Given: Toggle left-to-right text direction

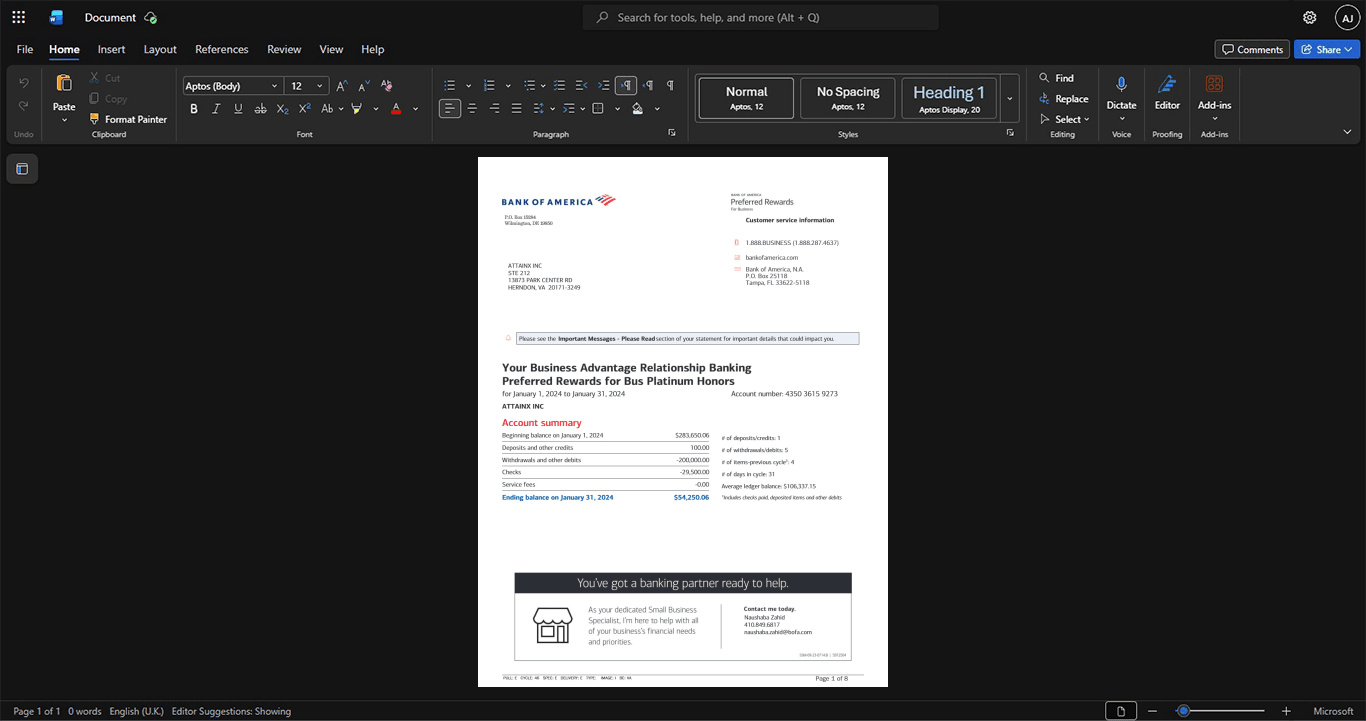Looking at the screenshot, I should [x=626, y=86].
